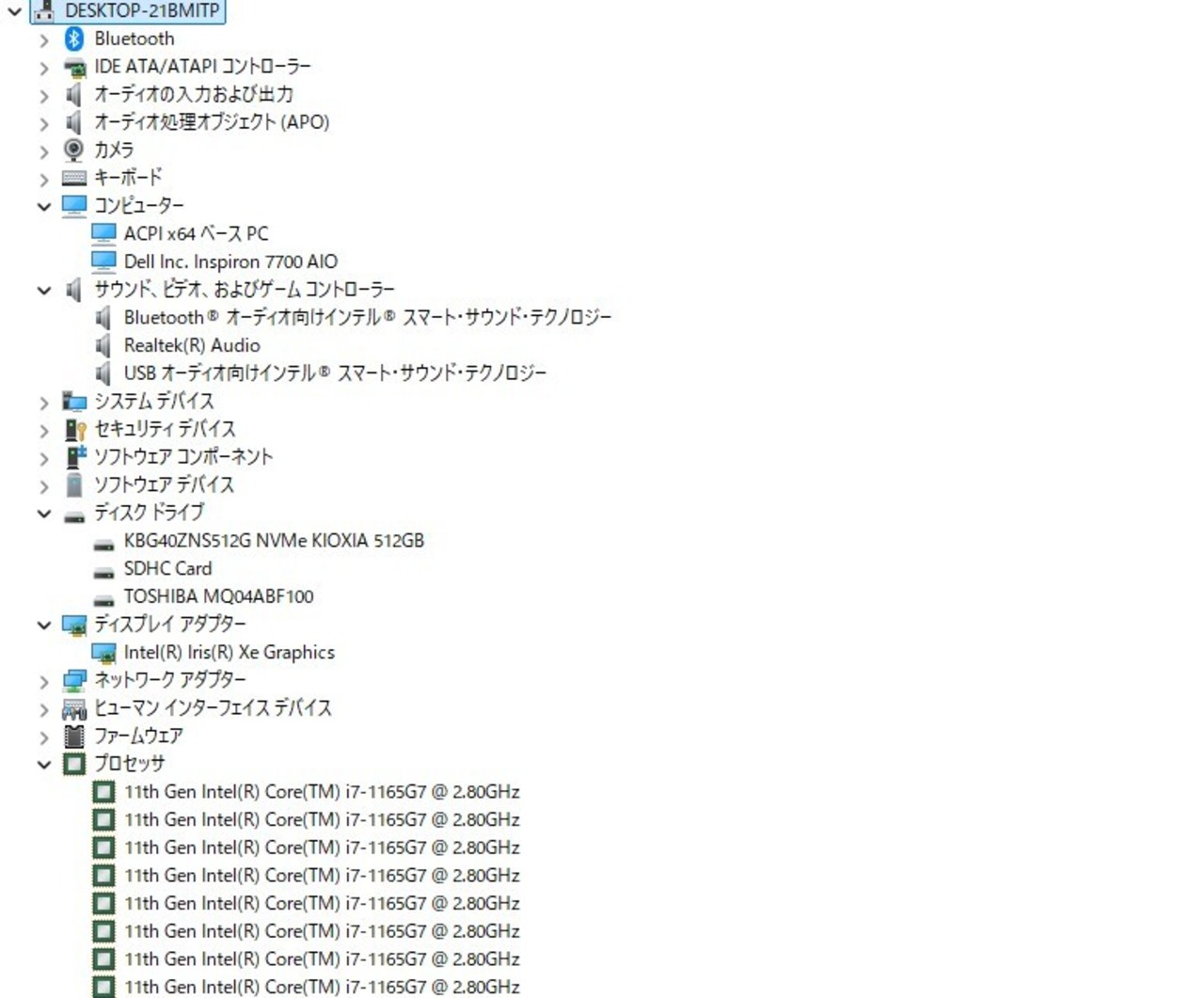The height and width of the screenshot is (998, 1204).
Task: Click the ソフトウェア コンポーネント icon
Action: pos(74,457)
